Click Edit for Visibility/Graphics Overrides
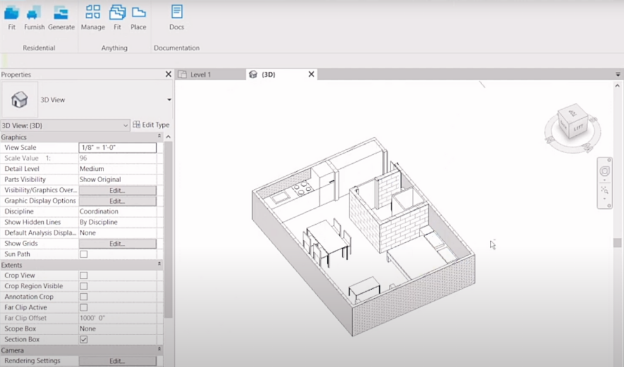The width and height of the screenshot is (624, 368). [x=117, y=190]
